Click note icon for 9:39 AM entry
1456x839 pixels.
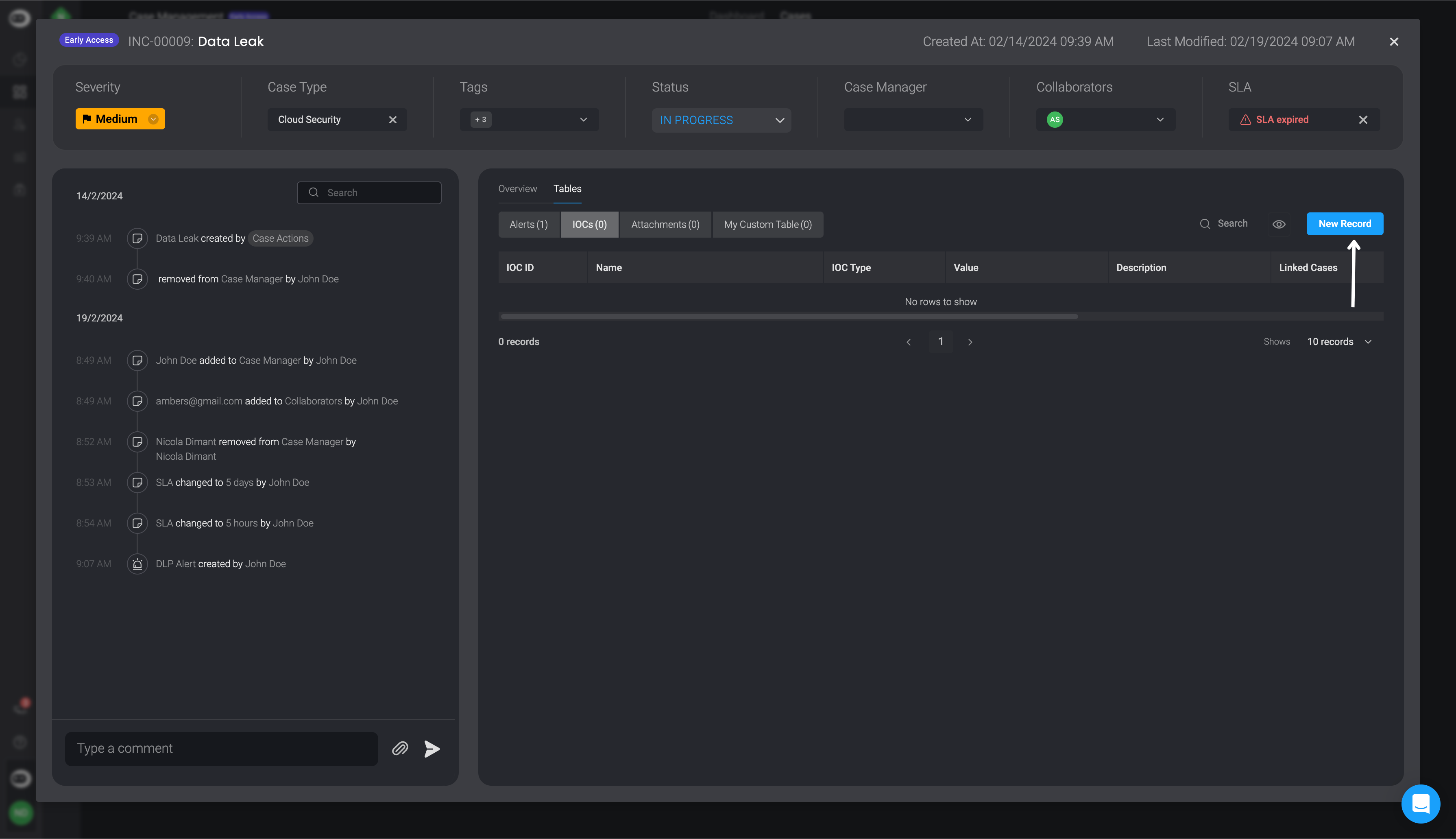tap(137, 238)
